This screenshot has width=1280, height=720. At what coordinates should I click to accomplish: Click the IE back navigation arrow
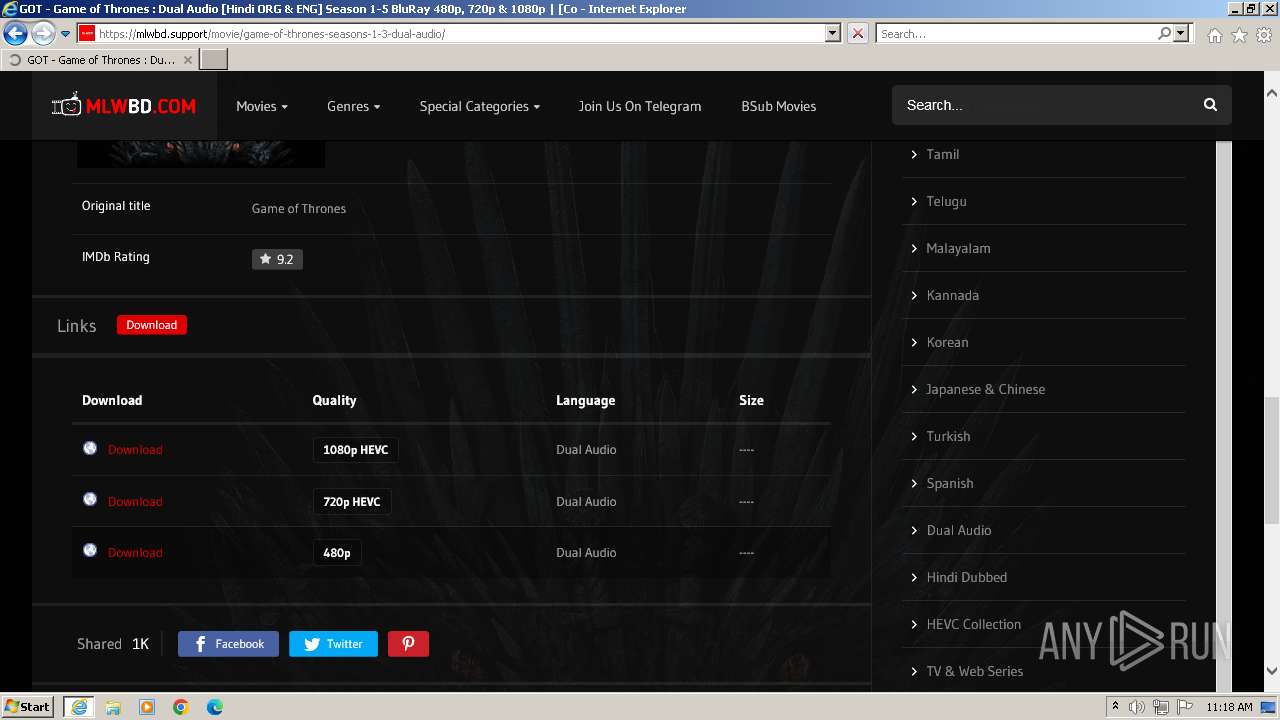[x=15, y=34]
